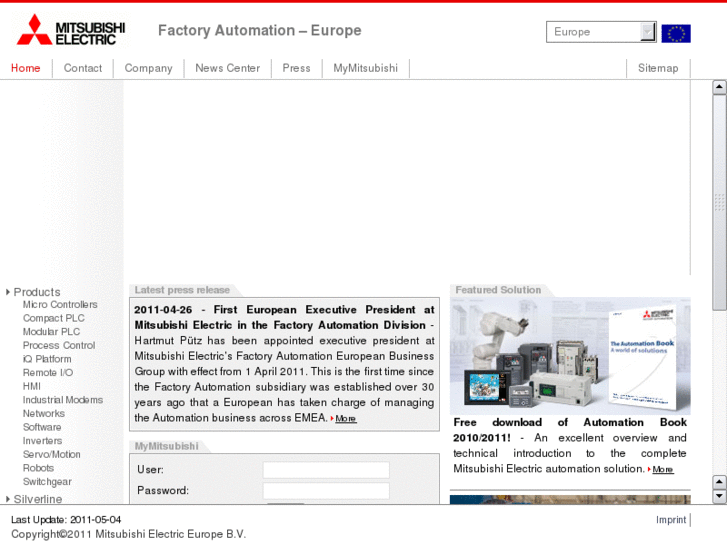The width and height of the screenshot is (727, 545).
Task: Click the Password input field
Action: tap(326, 491)
